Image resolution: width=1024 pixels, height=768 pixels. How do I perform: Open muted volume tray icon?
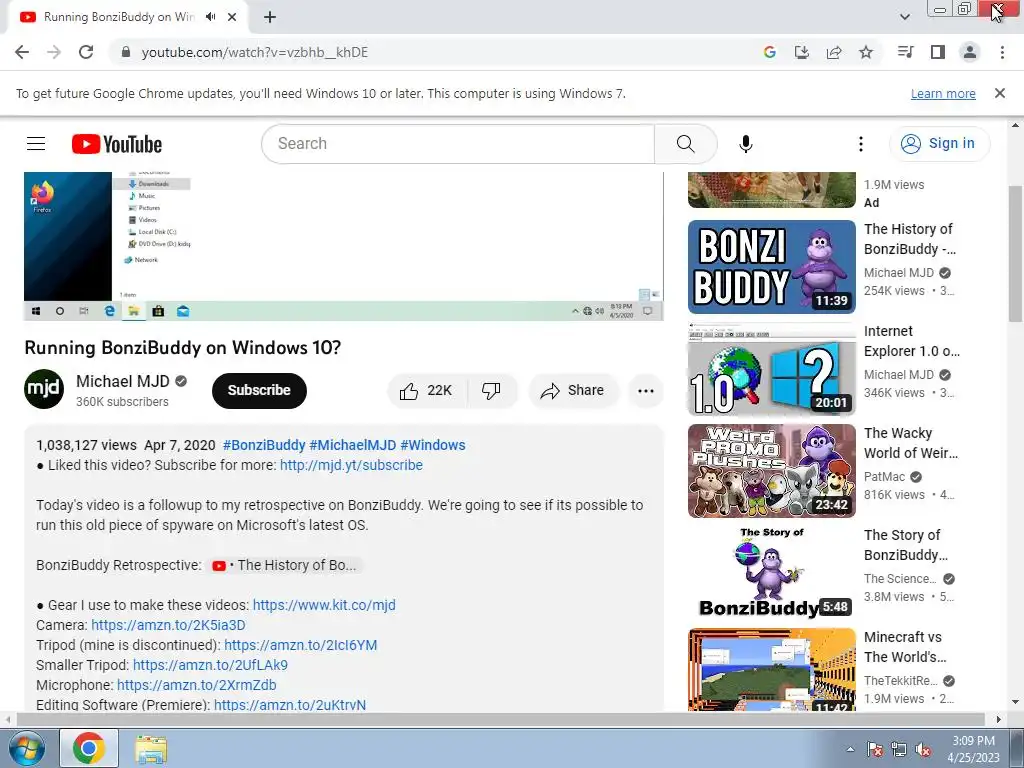923,750
